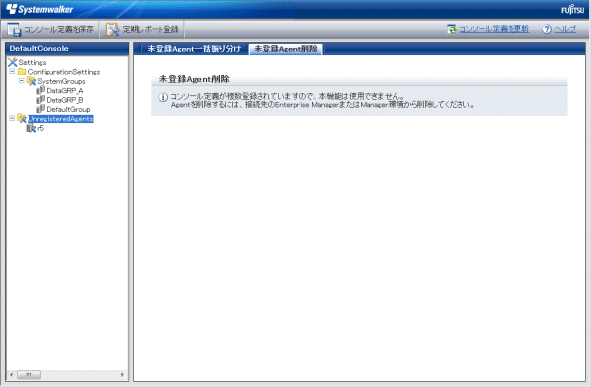Collapse the SystemGroups tree node
The image size is (591, 387).
point(21,81)
